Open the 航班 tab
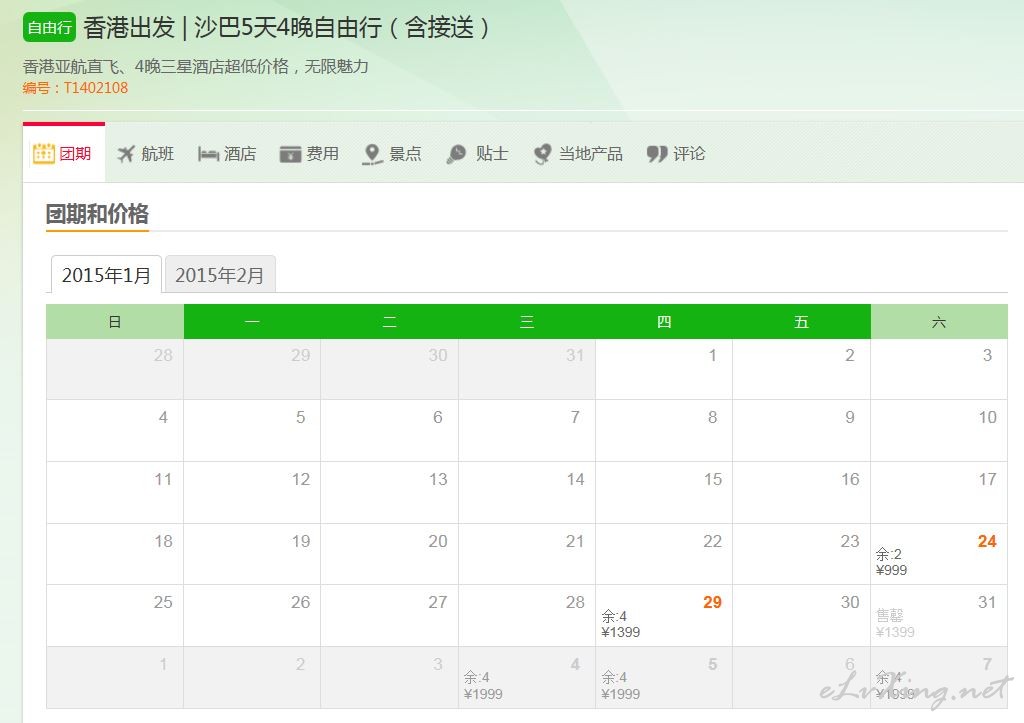 click(x=146, y=154)
